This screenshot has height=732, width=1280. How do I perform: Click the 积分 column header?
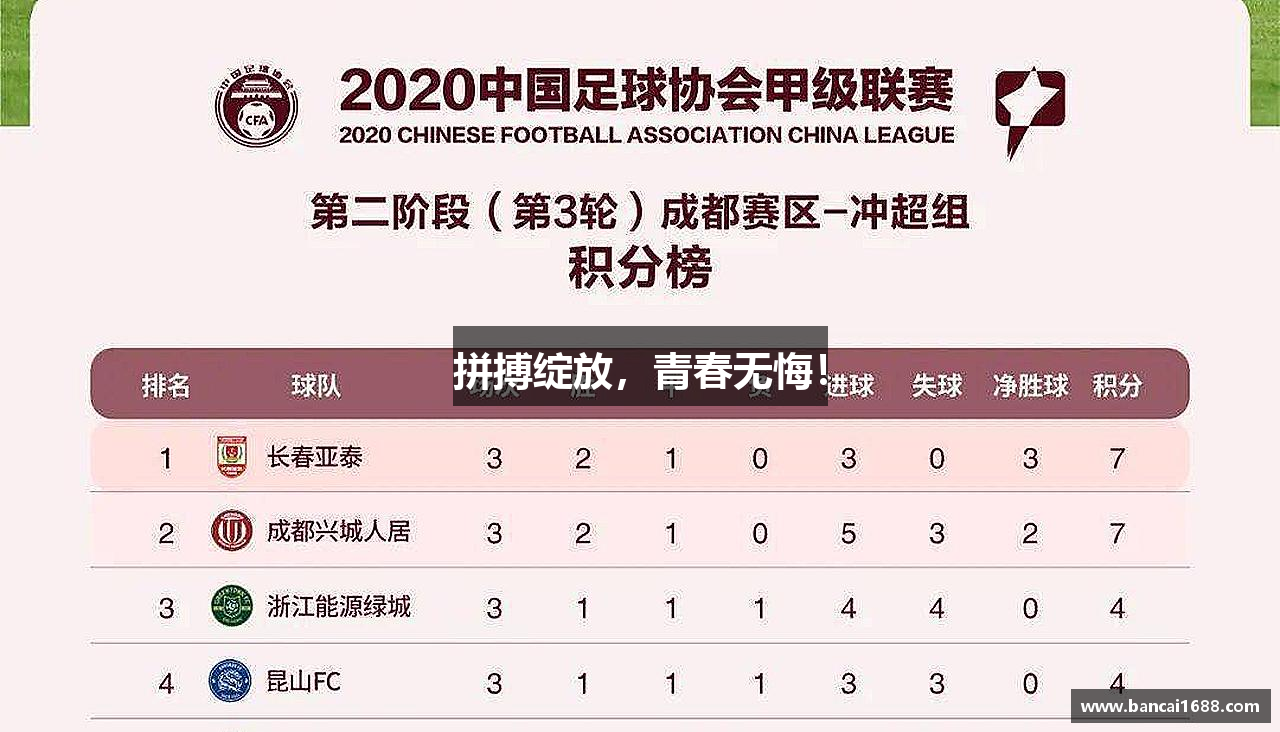(1117, 385)
